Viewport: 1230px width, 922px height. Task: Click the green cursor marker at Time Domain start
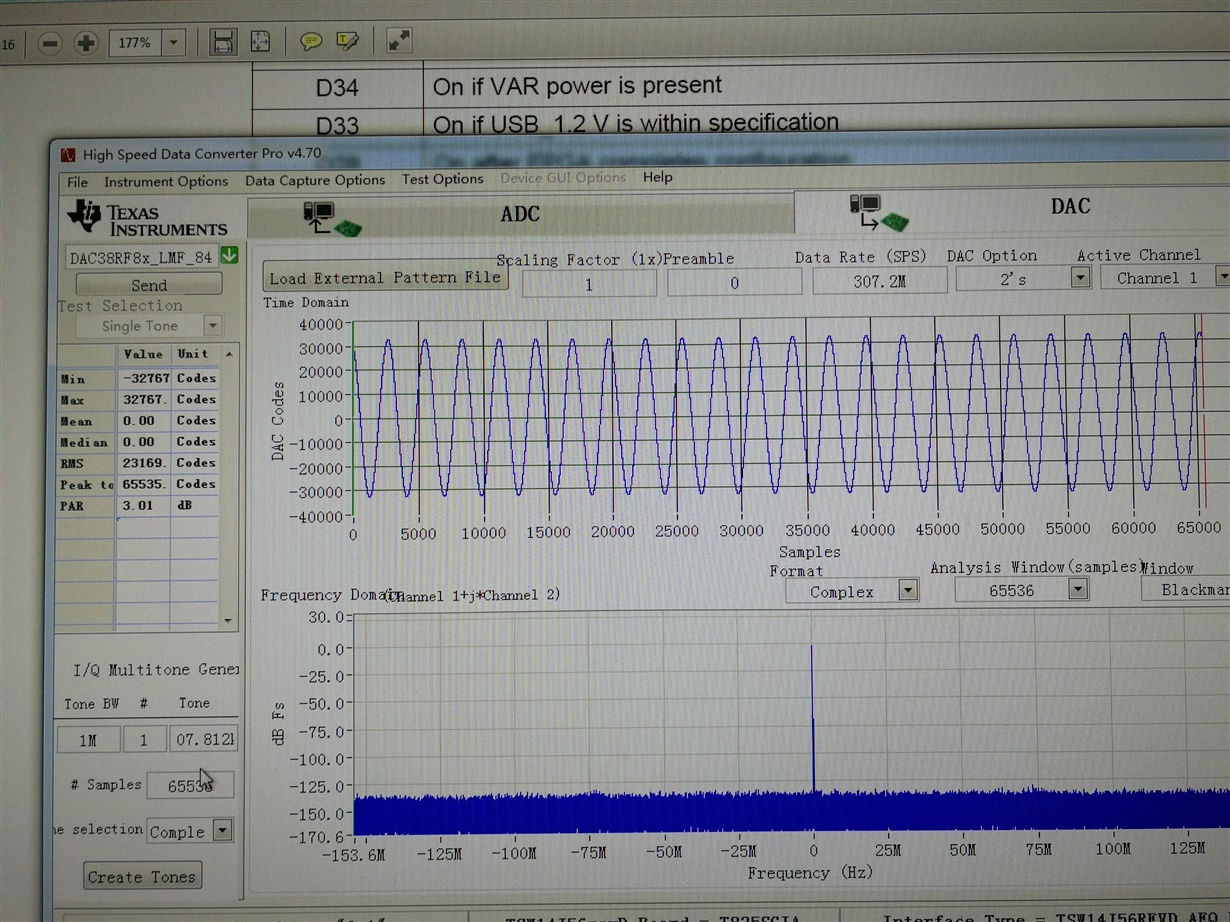(x=353, y=418)
